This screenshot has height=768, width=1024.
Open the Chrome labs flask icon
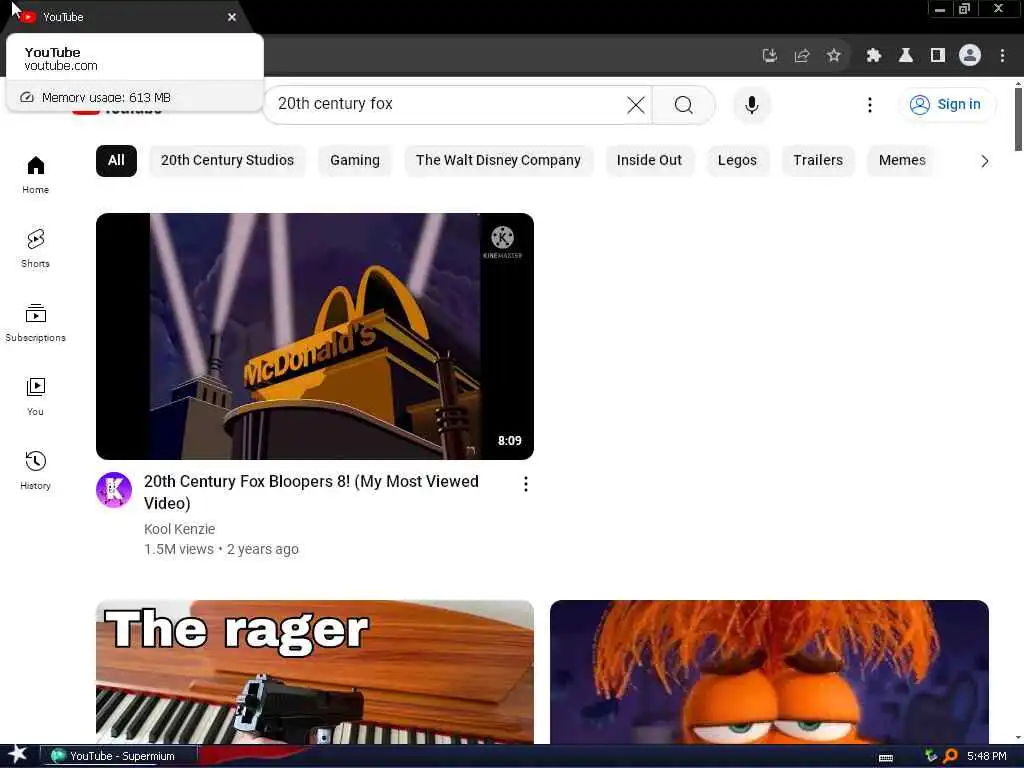(905, 56)
